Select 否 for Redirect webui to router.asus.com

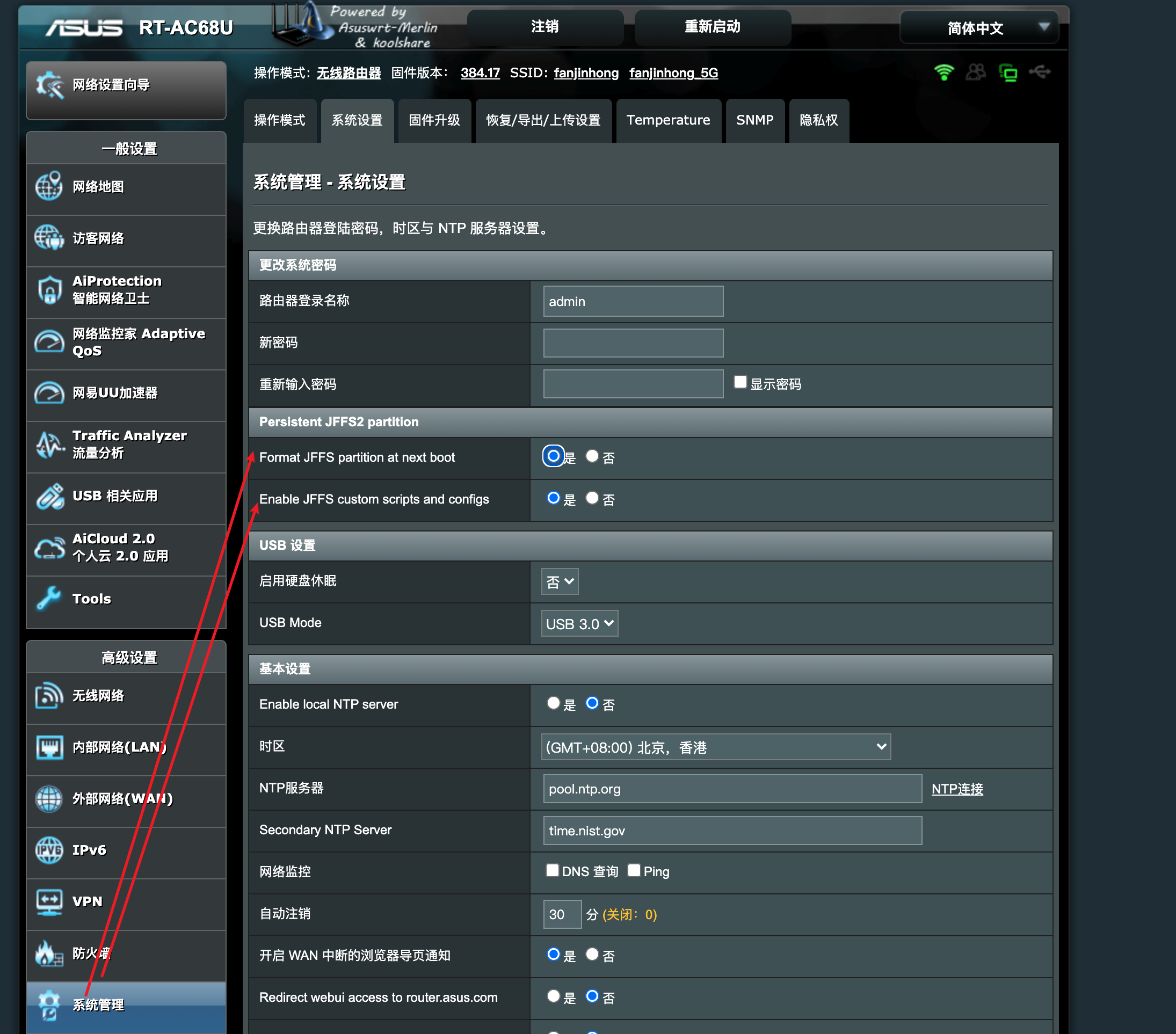click(592, 996)
